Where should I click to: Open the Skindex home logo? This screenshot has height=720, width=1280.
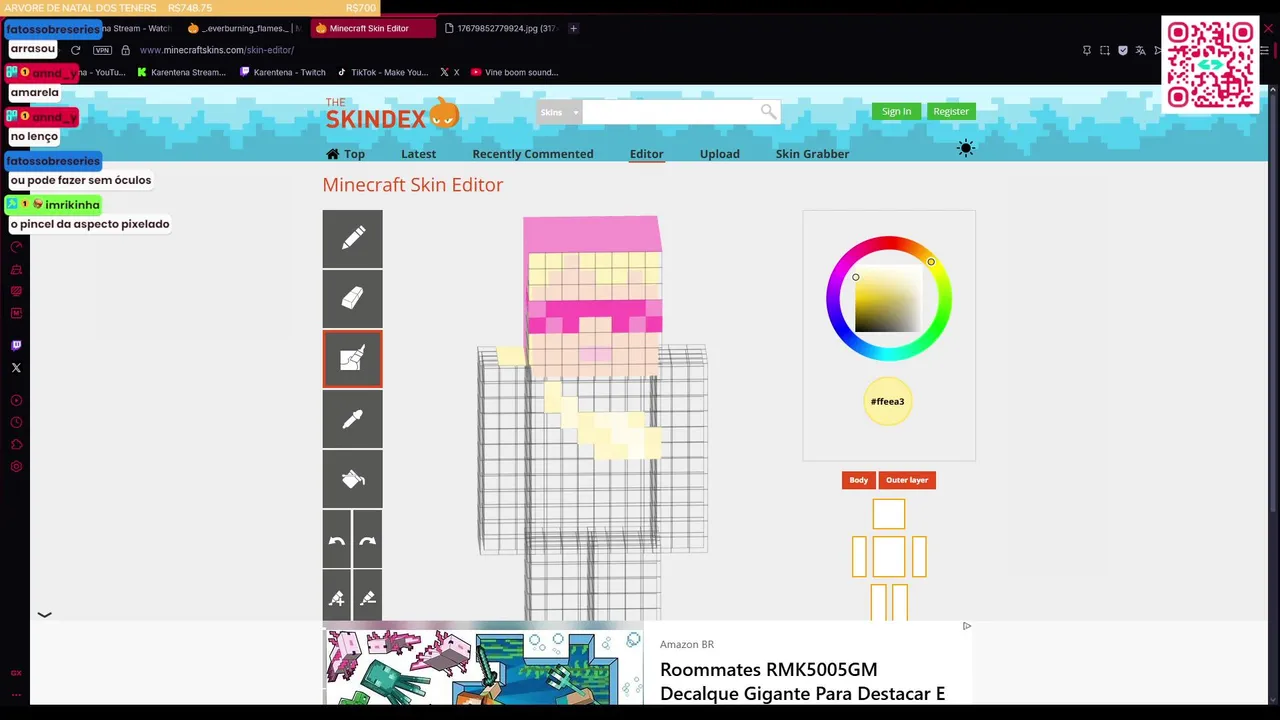tap(393, 113)
